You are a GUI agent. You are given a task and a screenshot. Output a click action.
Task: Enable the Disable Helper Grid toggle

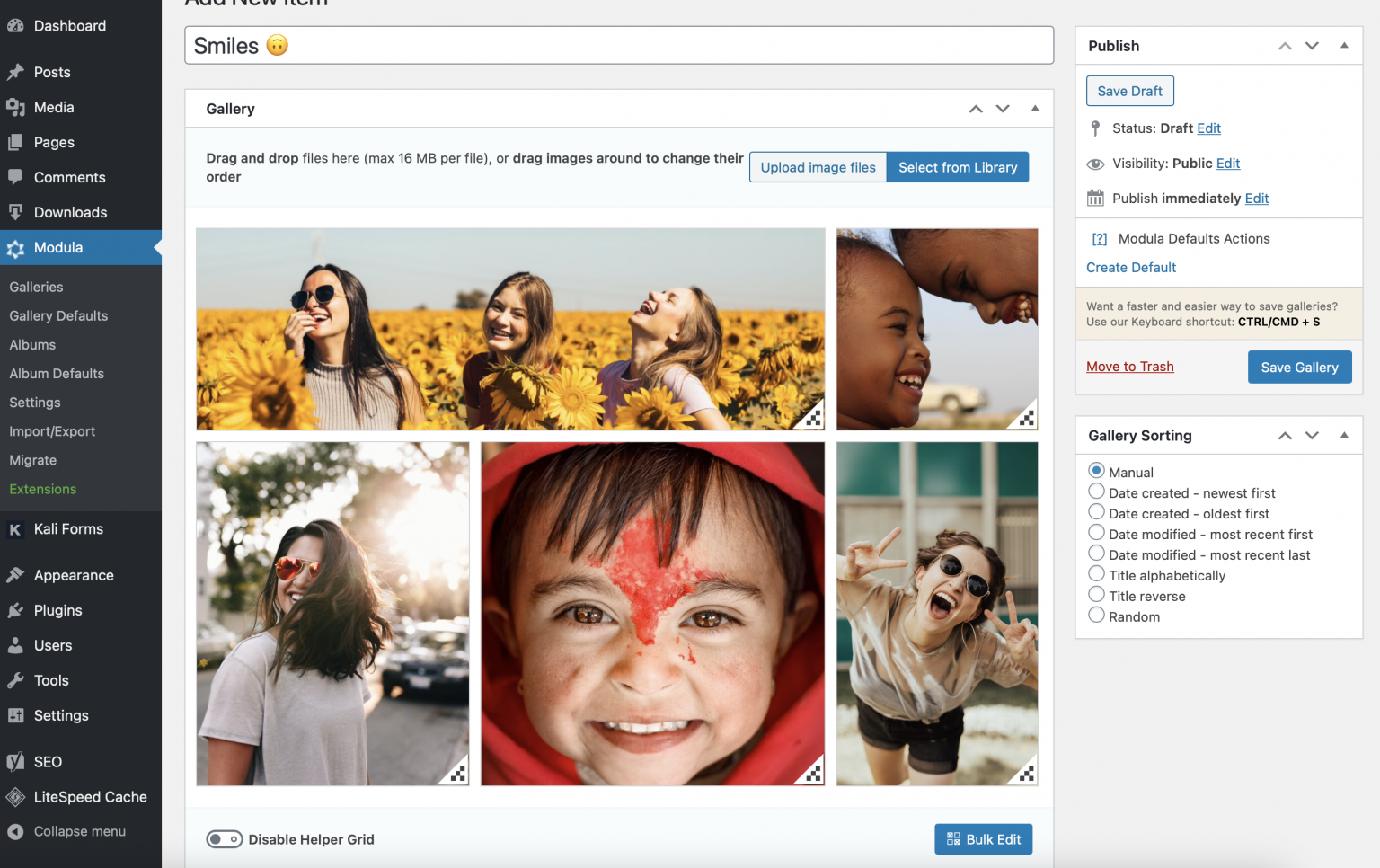point(225,838)
